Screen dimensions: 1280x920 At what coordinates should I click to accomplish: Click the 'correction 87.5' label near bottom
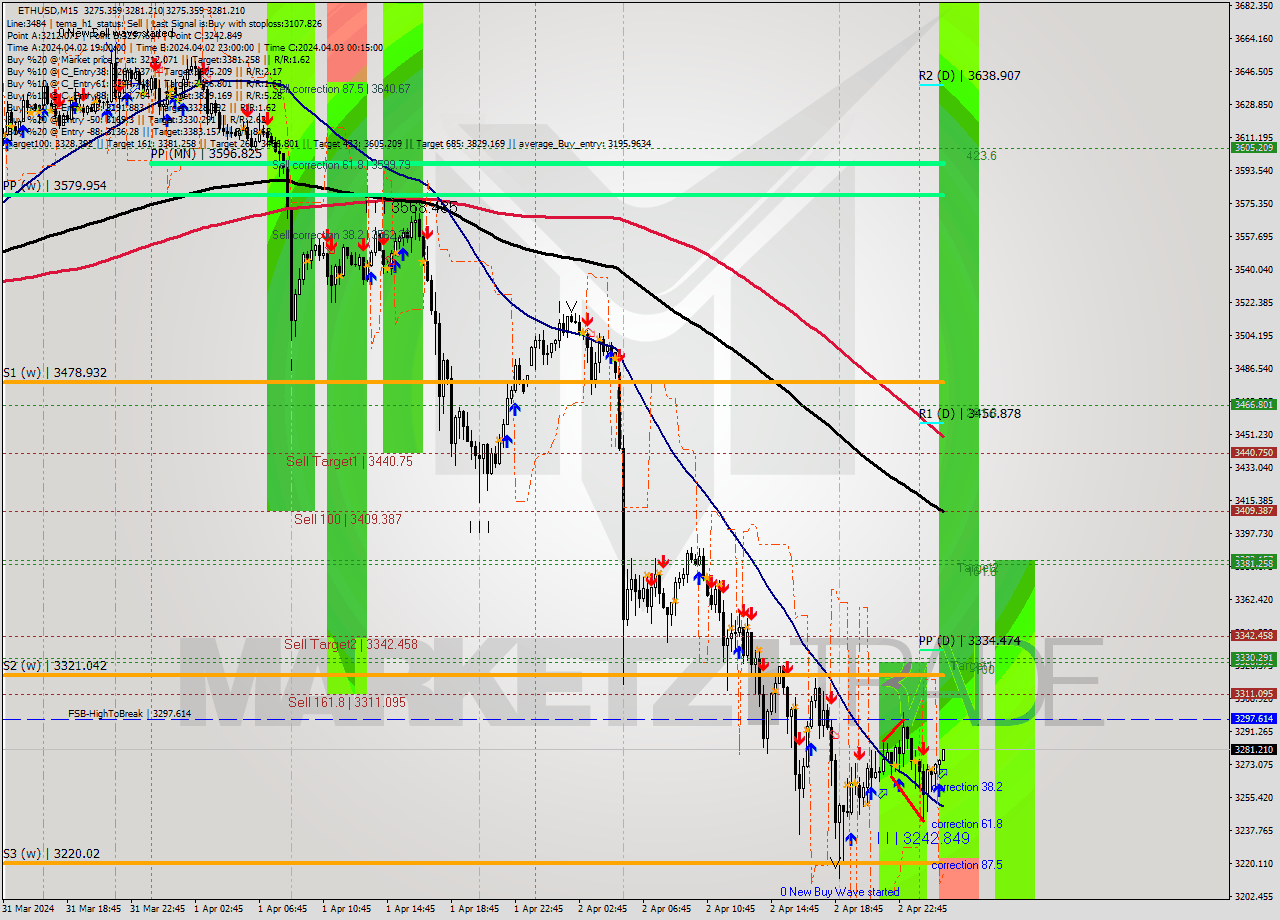click(x=966, y=866)
